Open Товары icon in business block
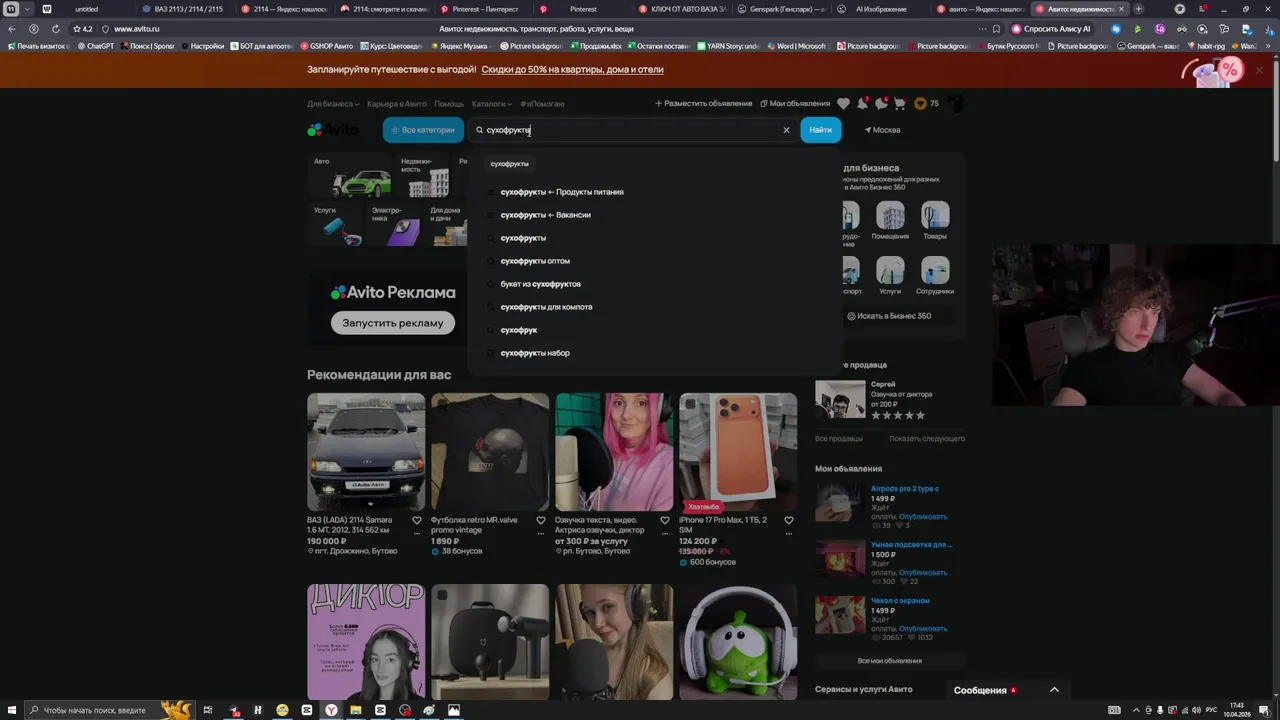Screen dimensions: 1280x720 pyautogui.click(x=935, y=221)
